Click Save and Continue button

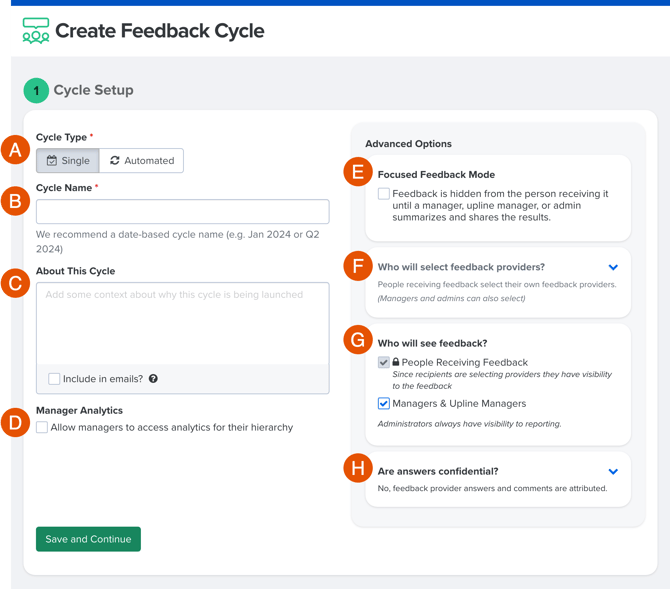(x=88, y=539)
